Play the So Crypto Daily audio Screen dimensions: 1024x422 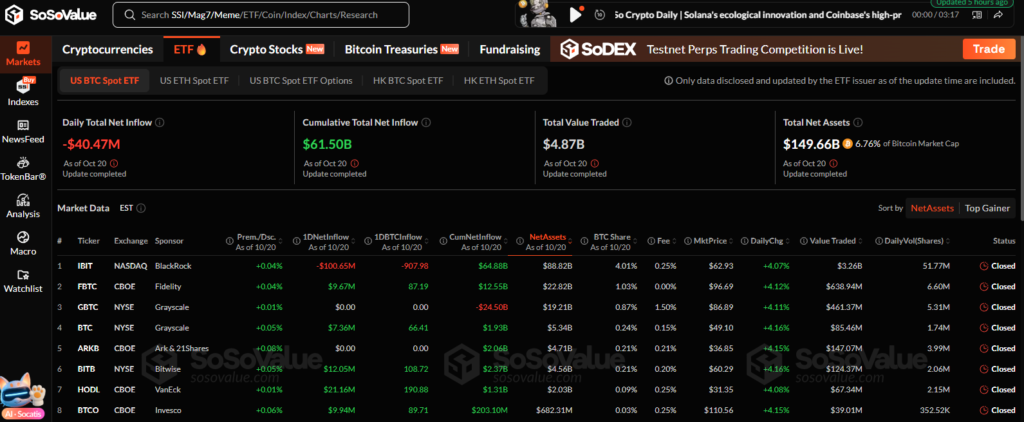click(575, 15)
